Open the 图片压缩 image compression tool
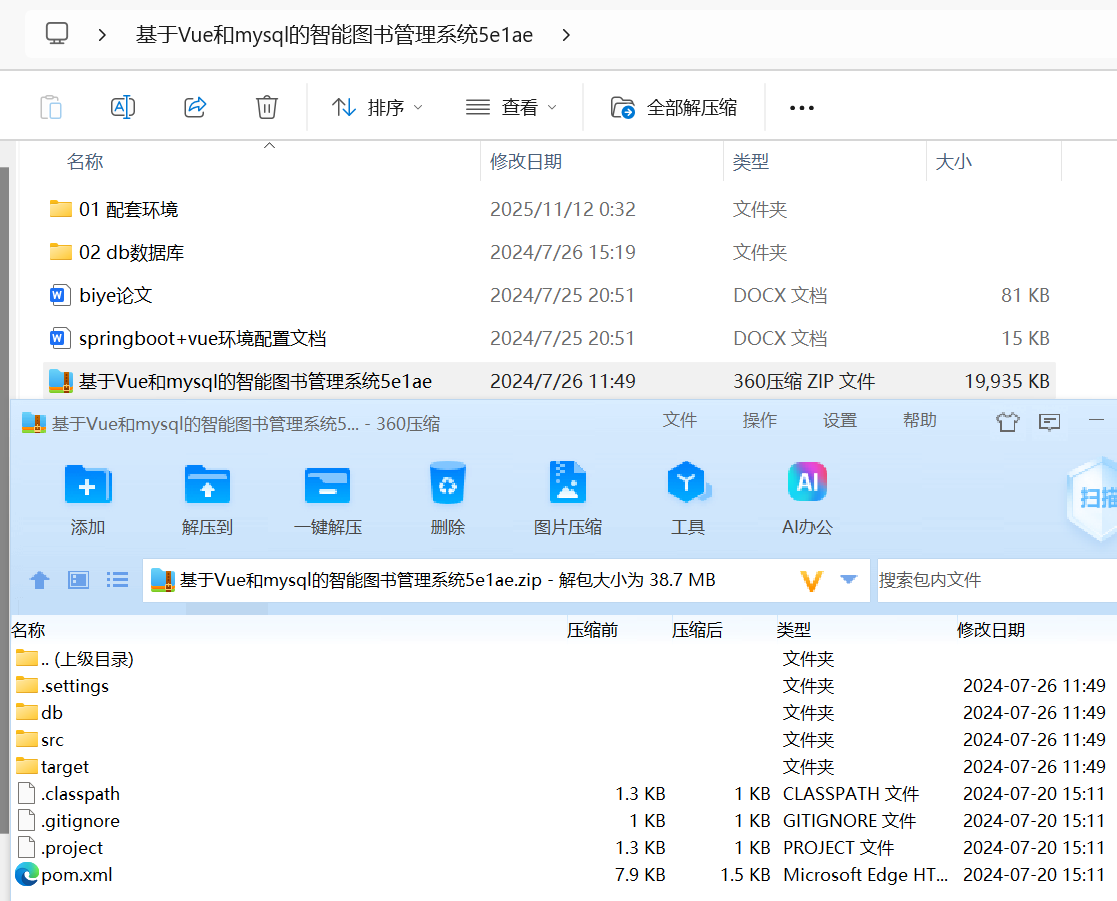The height and width of the screenshot is (901, 1117). (567, 497)
